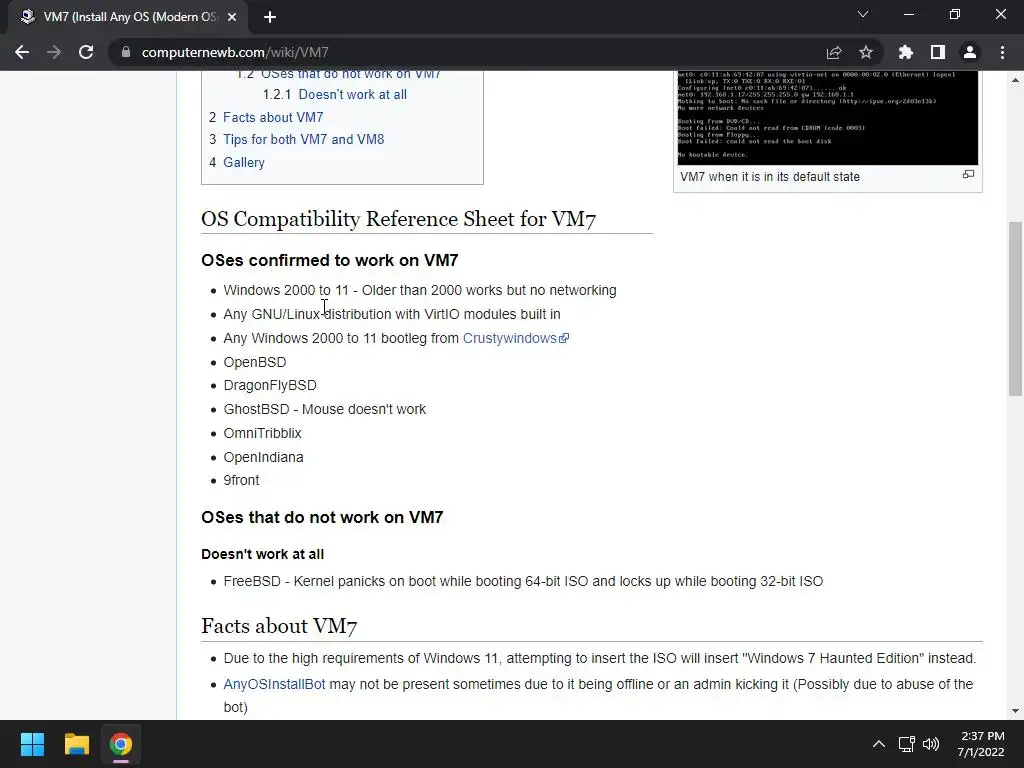1024x768 pixels.
Task: Restore down the Chrome window
Action: pyautogui.click(x=955, y=14)
